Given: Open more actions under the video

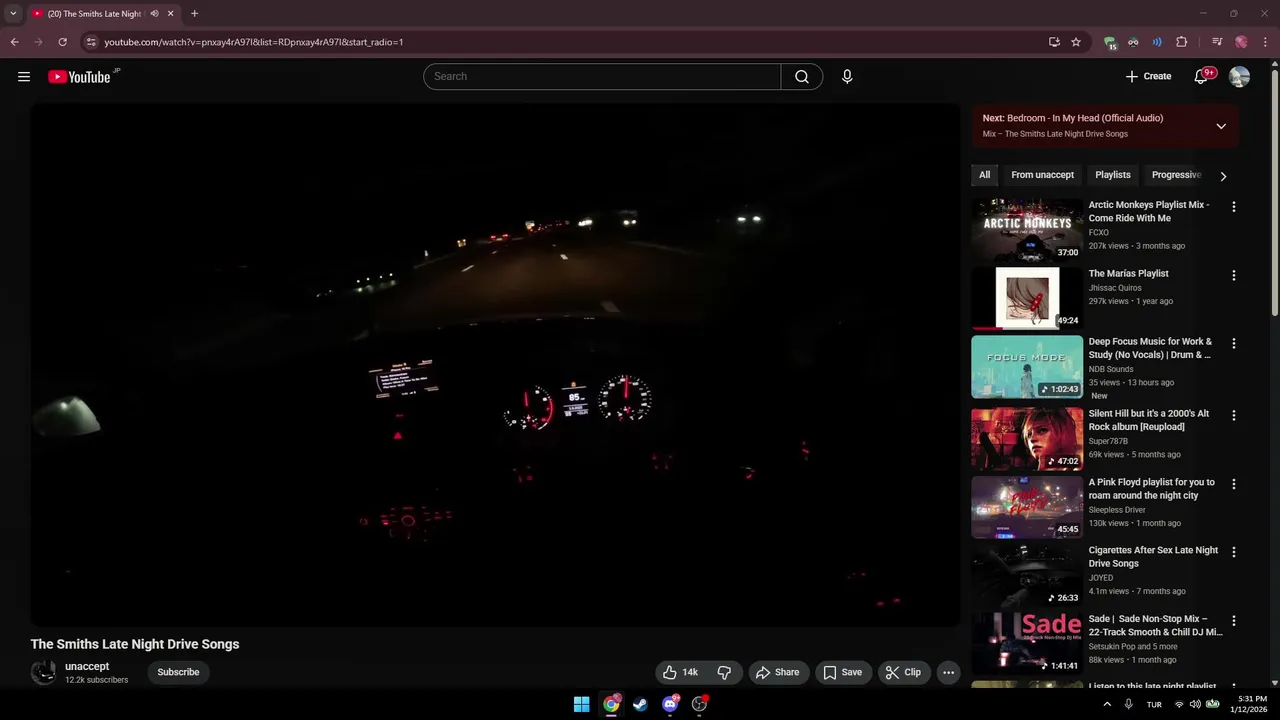Looking at the screenshot, I should pyautogui.click(x=949, y=672).
